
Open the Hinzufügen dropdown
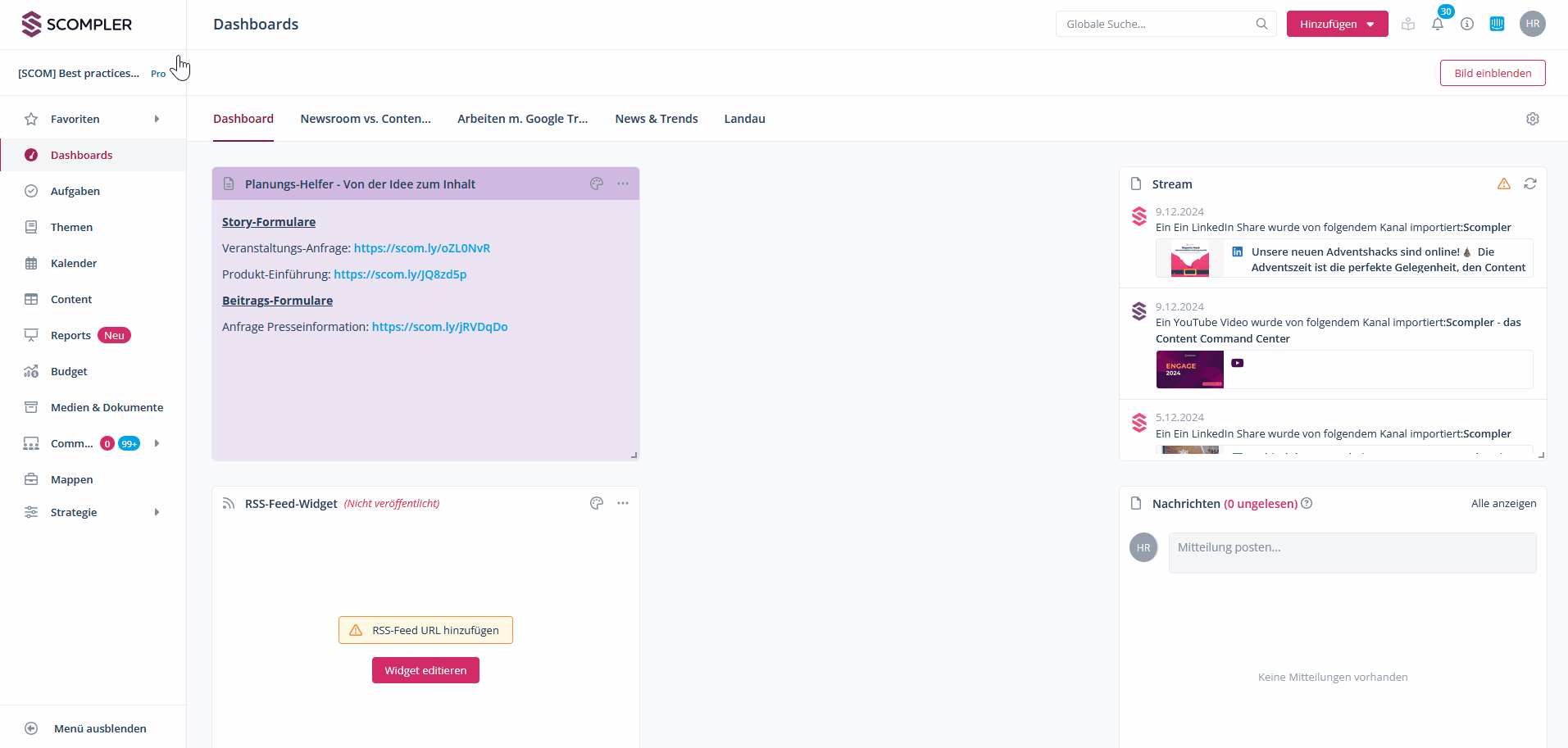point(1337,24)
